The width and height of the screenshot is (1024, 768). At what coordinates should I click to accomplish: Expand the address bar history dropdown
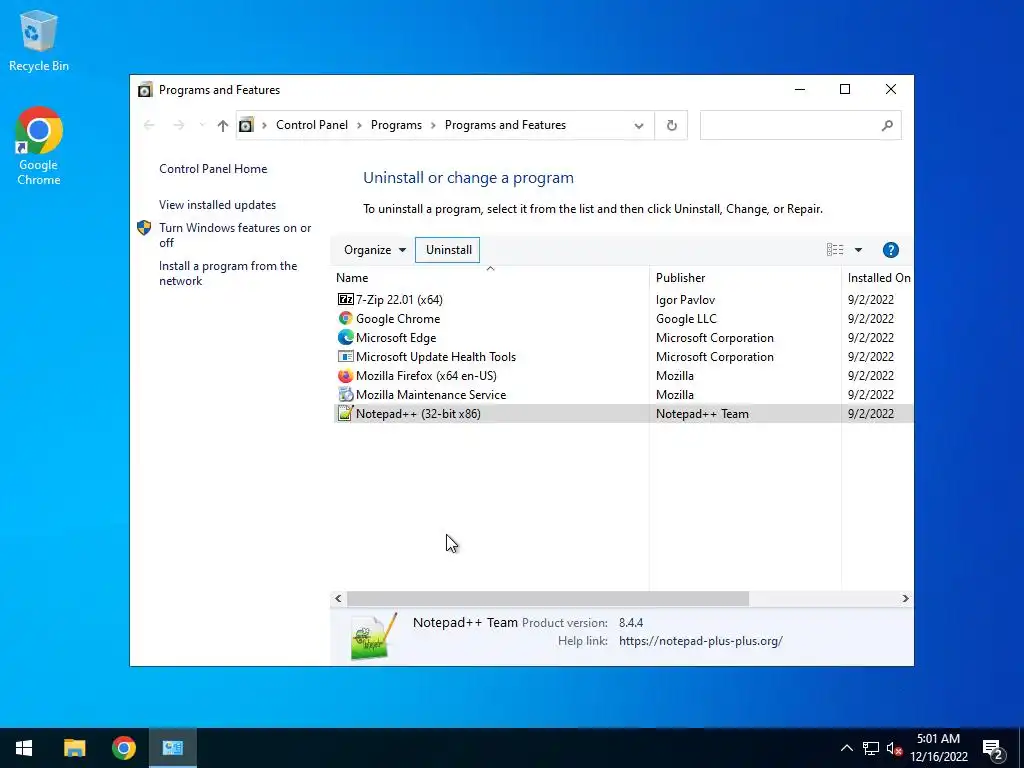click(639, 125)
